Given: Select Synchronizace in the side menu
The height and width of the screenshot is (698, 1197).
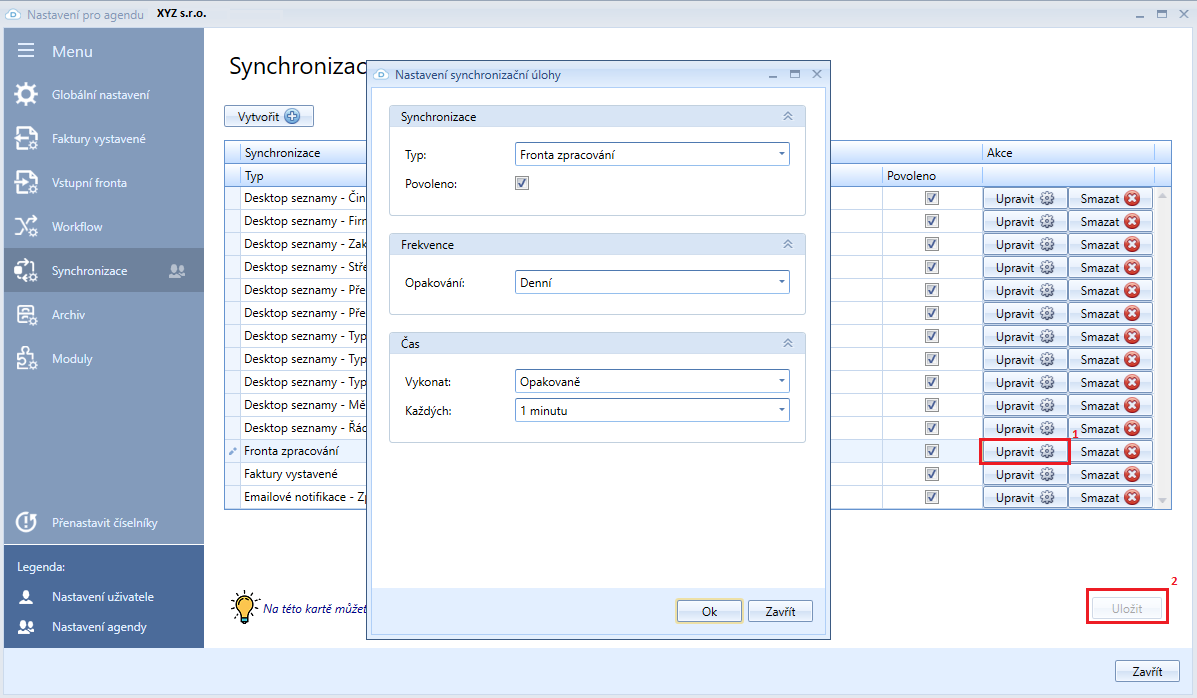Looking at the screenshot, I should 89,271.
